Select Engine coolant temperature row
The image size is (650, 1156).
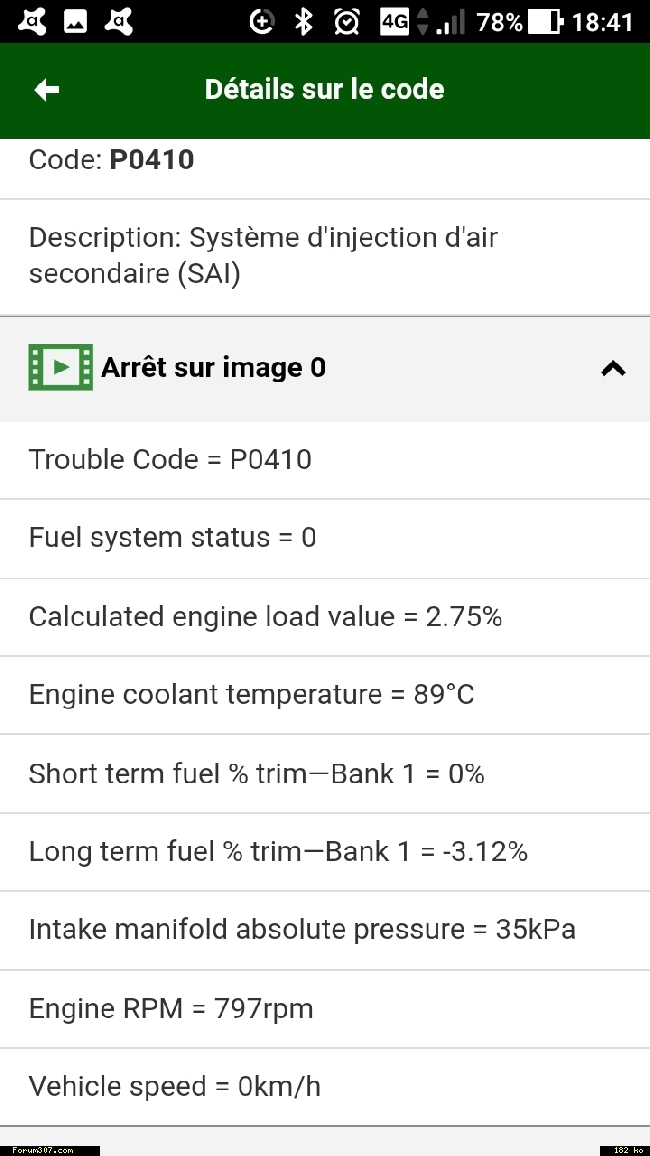coord(325,695)
